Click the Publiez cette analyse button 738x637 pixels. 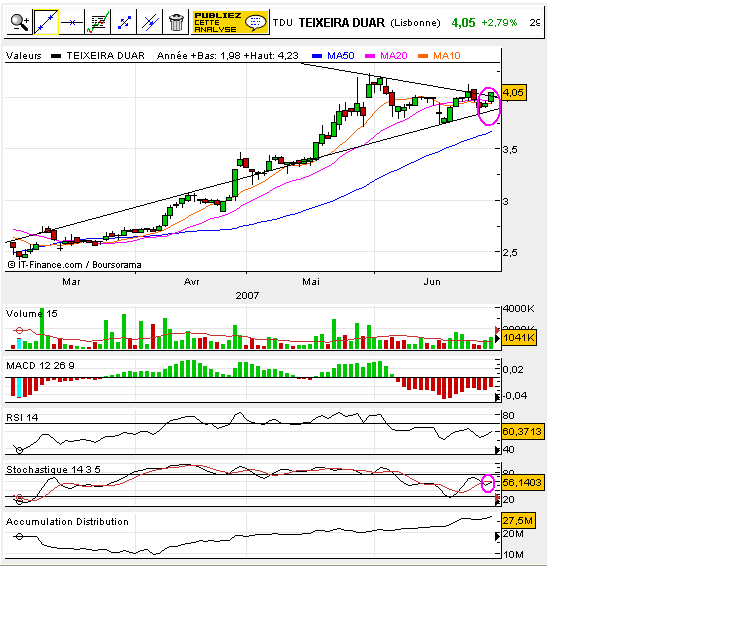point(230,22)
